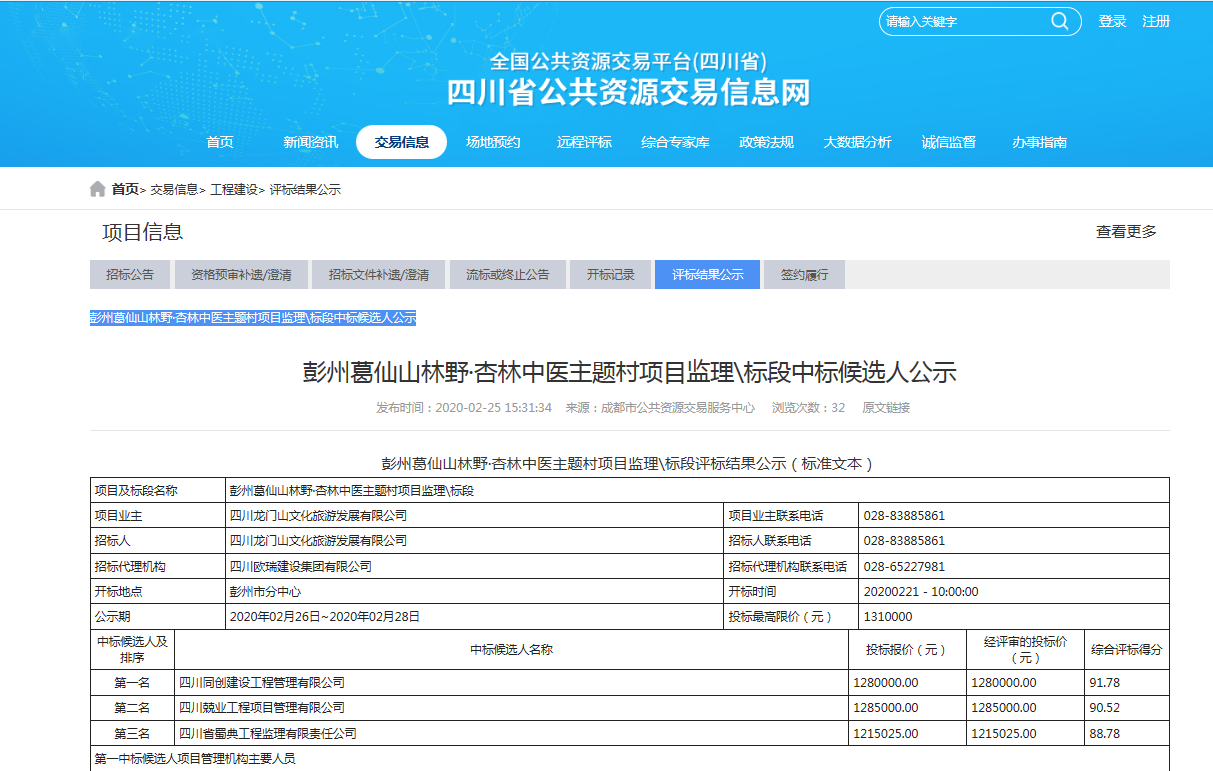
Task: Select the 签约履行 tab
Action: coord(805,274)
